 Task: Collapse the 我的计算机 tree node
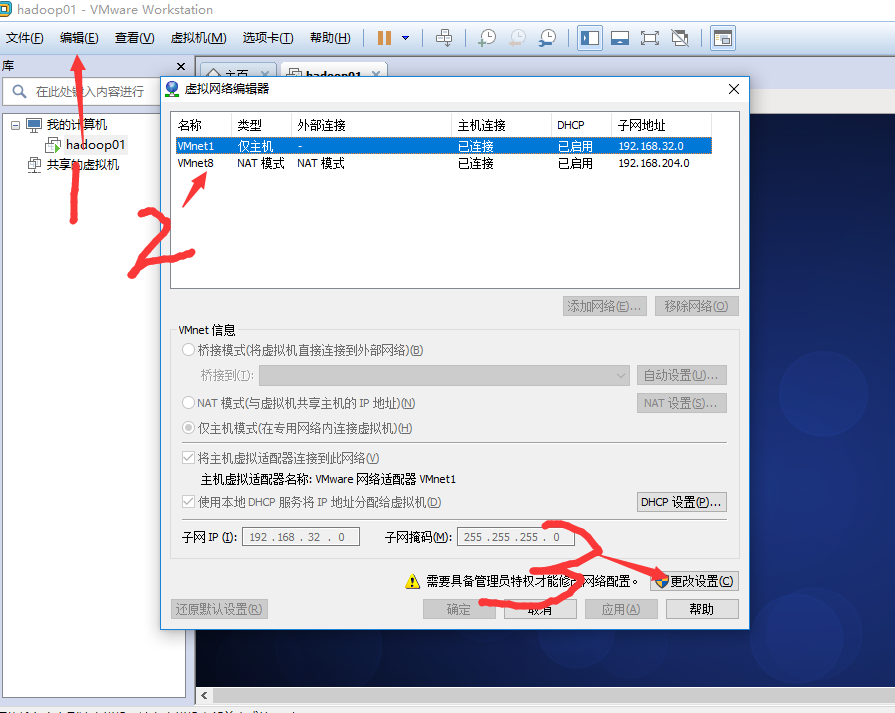tap(15, 125)
